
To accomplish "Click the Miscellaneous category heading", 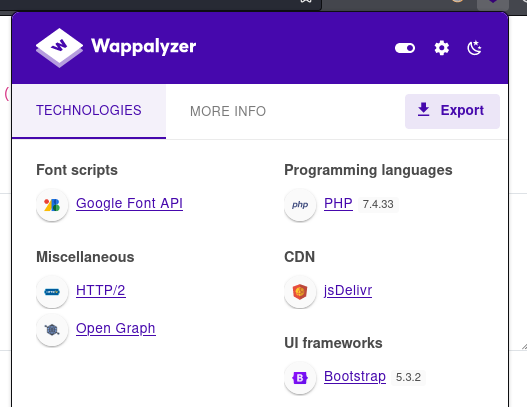I will [85, 257].
